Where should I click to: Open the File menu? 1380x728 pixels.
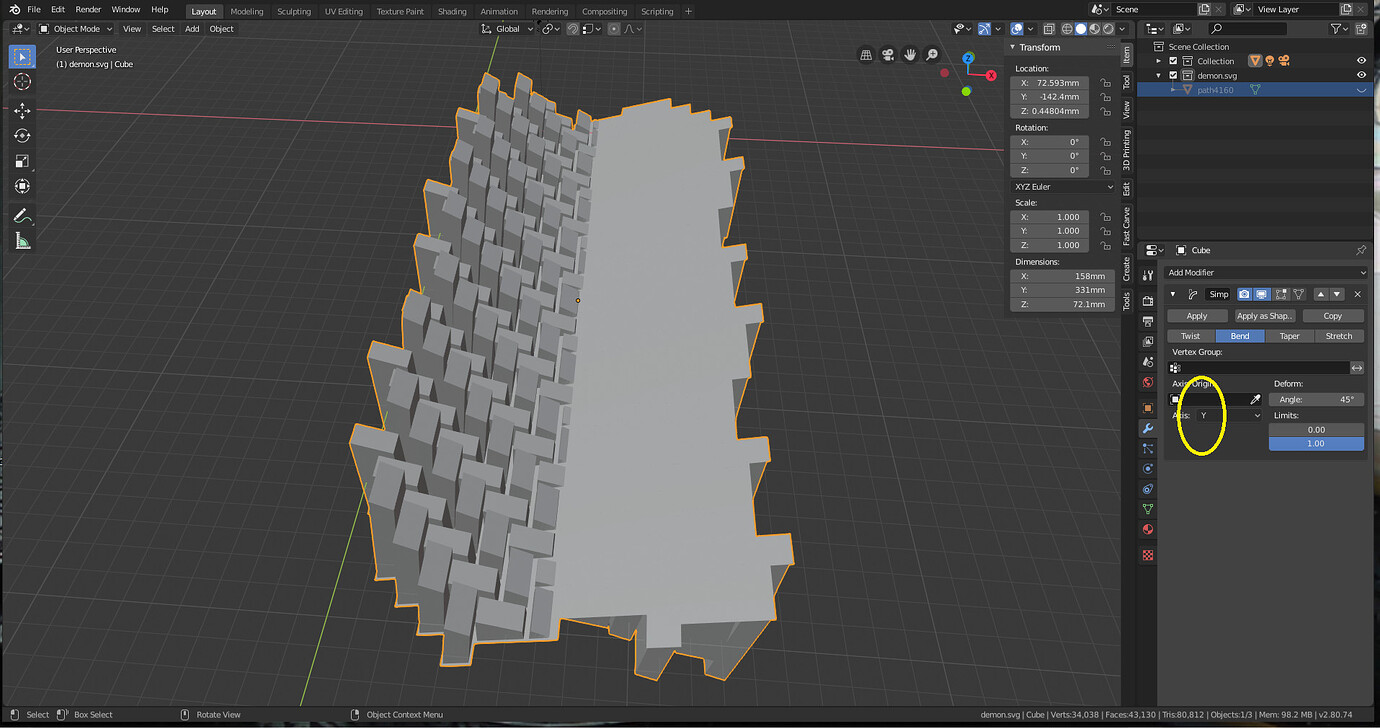[x=34, y=9]
